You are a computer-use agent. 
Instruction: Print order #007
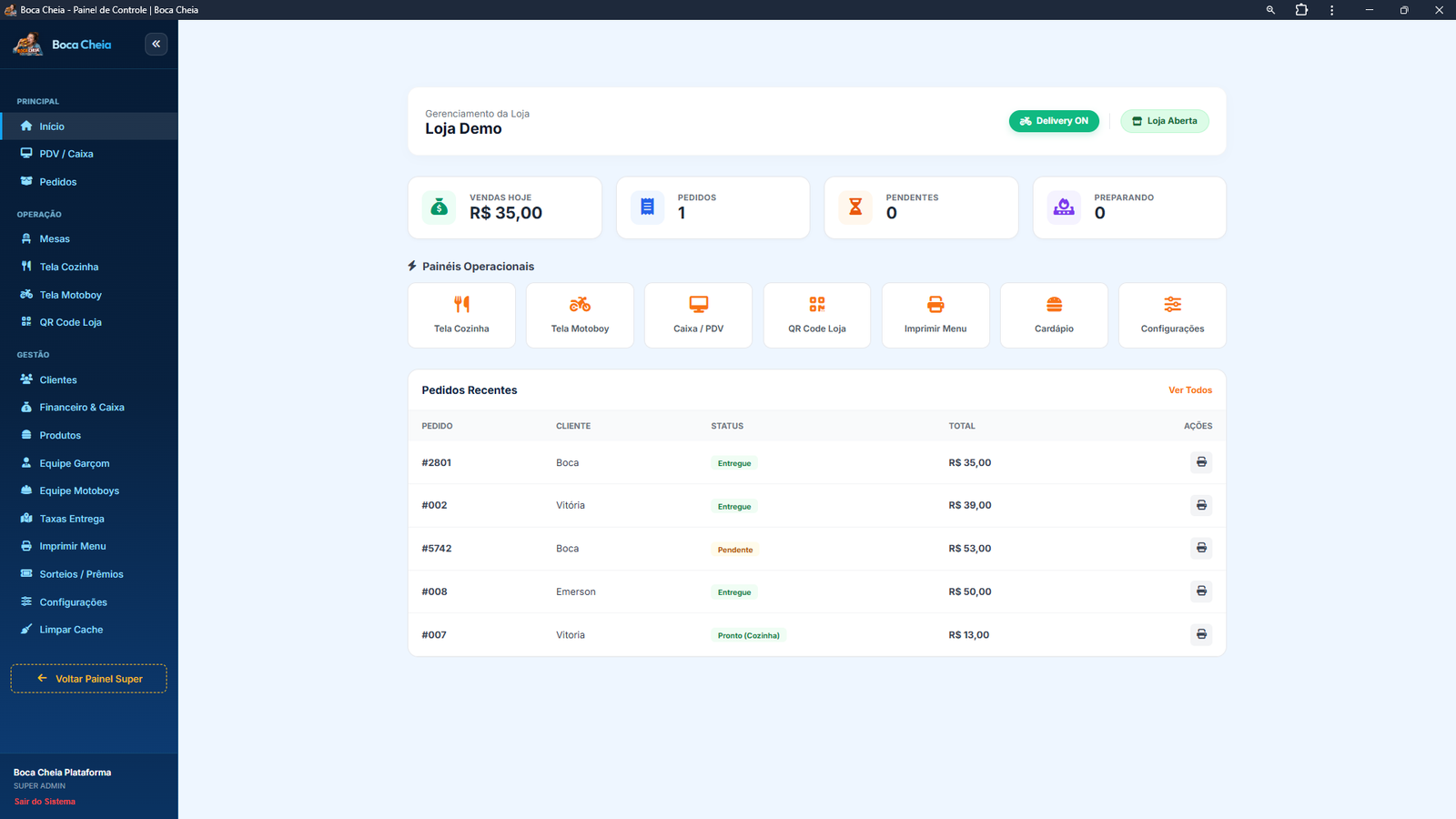click(x=1201, y=634)
